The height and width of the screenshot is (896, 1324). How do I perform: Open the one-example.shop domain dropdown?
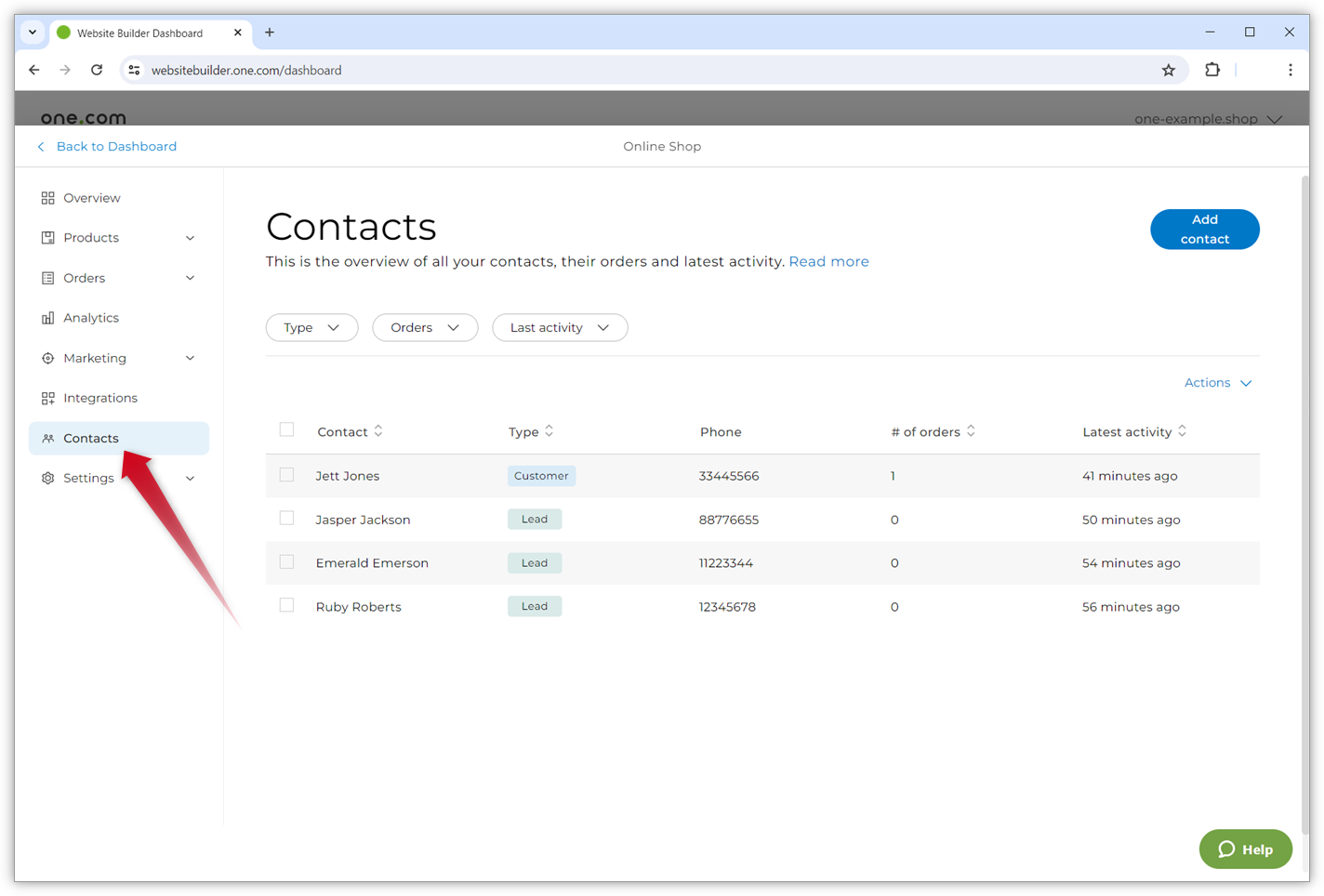click(1208, 118)
